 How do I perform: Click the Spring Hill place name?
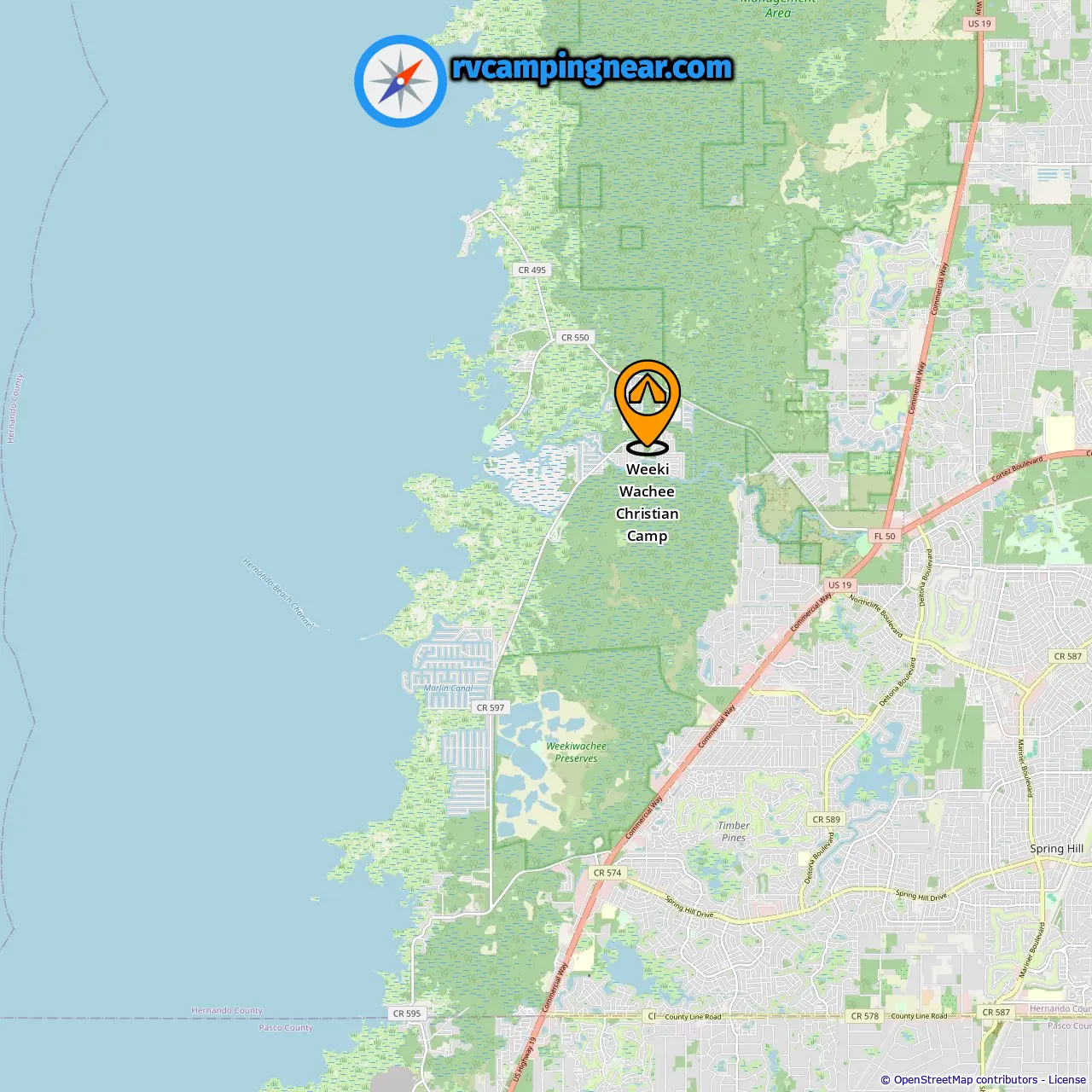[1056, 849]
